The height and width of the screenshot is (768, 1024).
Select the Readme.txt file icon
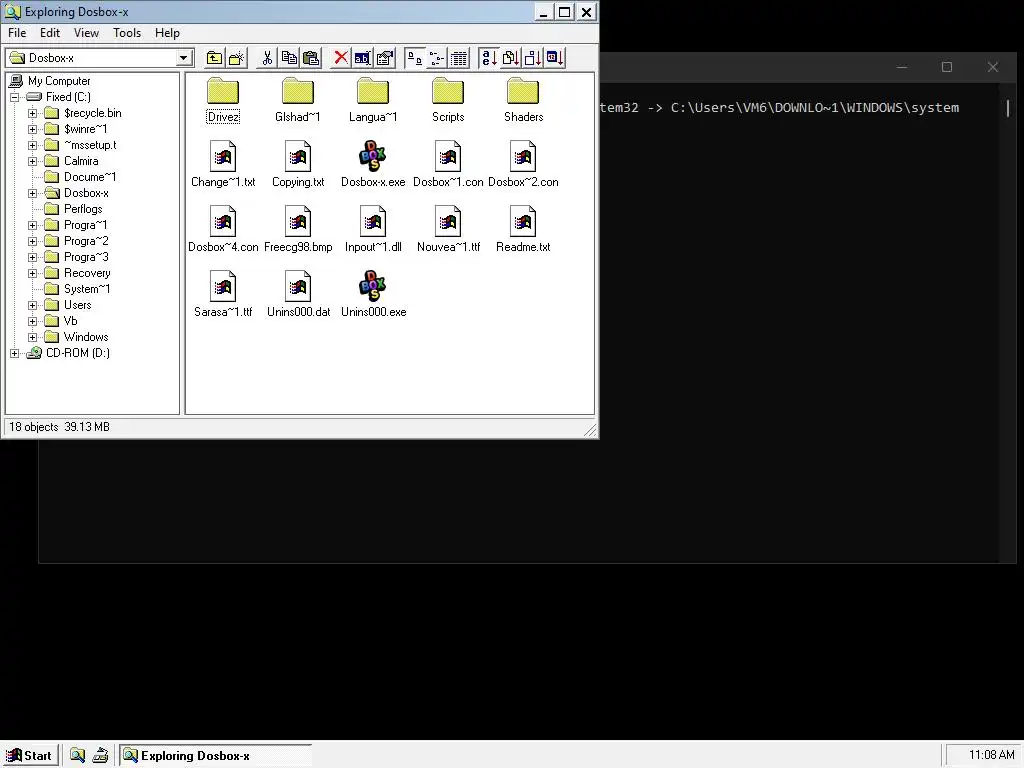[523, 230]
